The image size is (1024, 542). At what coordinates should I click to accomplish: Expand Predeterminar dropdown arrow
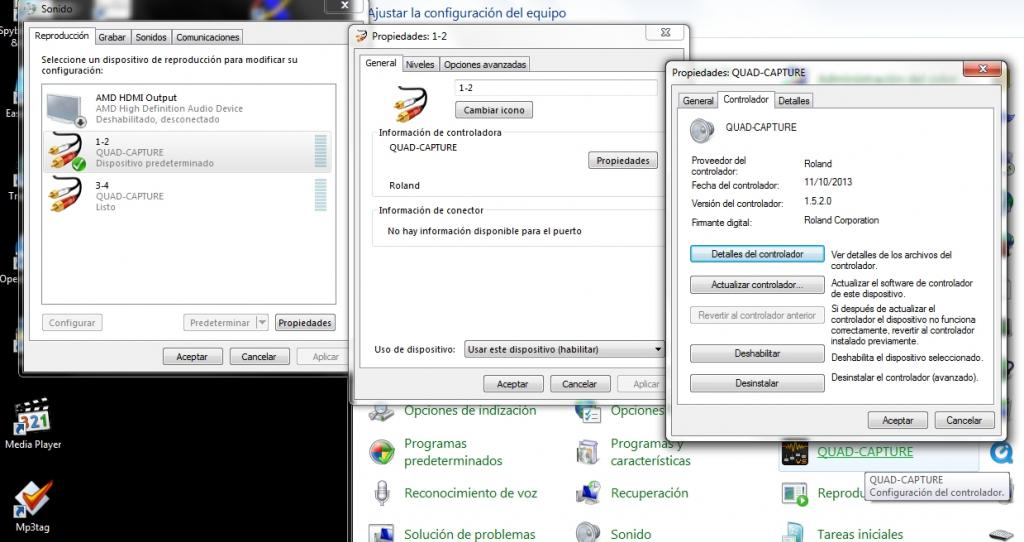tap(262, 323)
